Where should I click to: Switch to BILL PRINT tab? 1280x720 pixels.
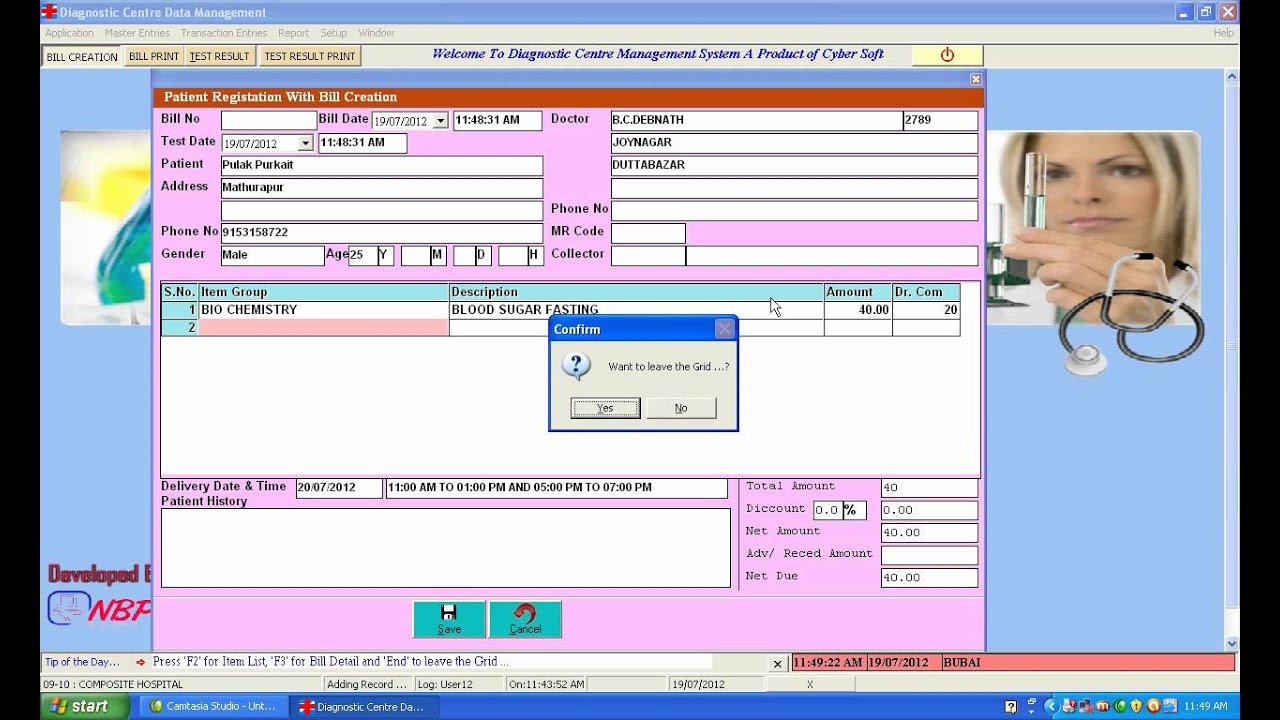pyautogui.click(x=154, y=56)
